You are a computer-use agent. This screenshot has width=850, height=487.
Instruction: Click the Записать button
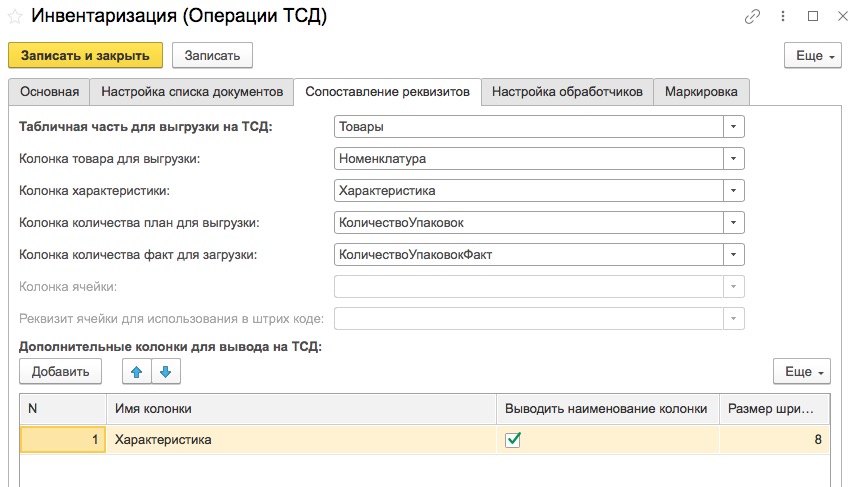(212, 55)
